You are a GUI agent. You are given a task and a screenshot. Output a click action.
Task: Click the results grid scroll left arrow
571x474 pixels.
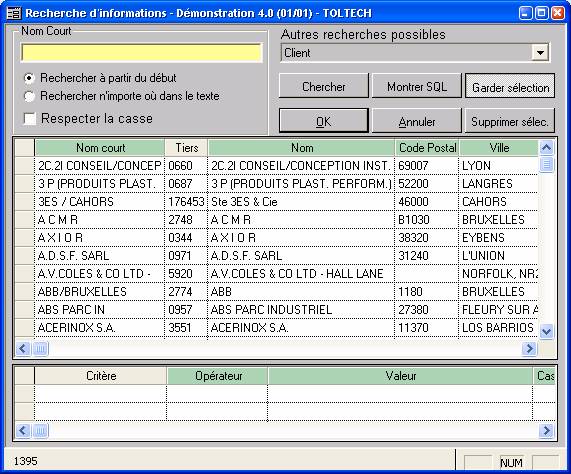23,349
